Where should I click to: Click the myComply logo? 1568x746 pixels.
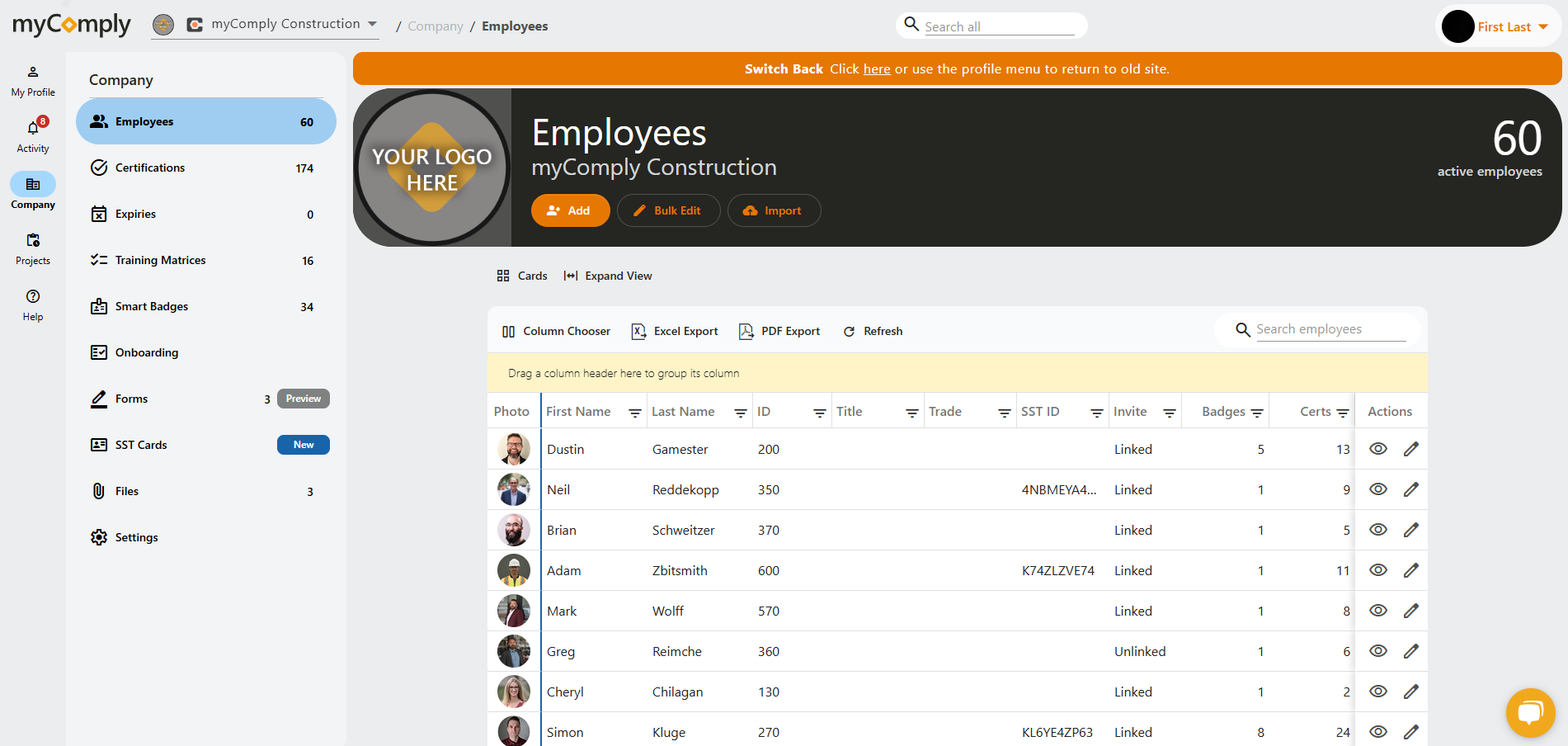(72, 26)
